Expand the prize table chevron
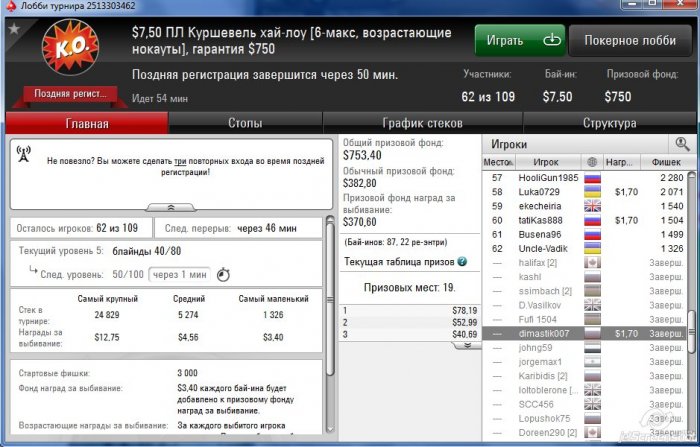 pyautogui.click(x=467, y=346)
